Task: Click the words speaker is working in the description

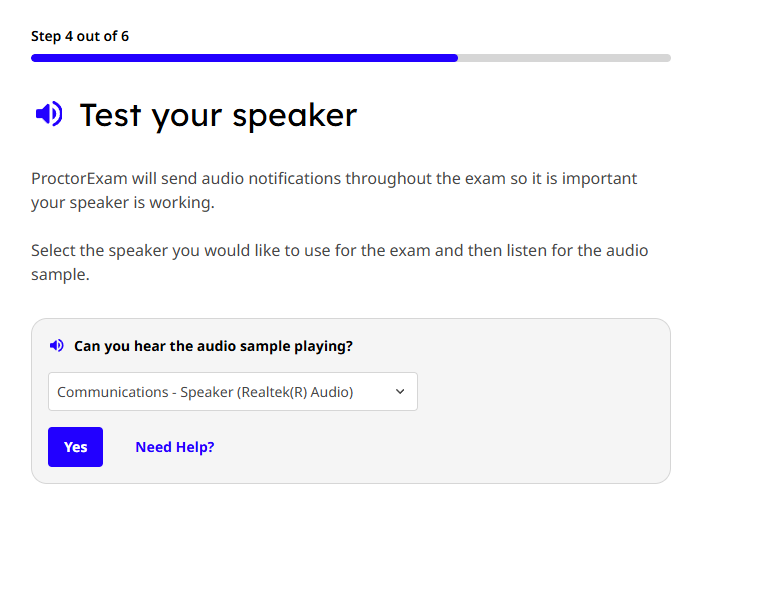Action: [x=140, y=203]
